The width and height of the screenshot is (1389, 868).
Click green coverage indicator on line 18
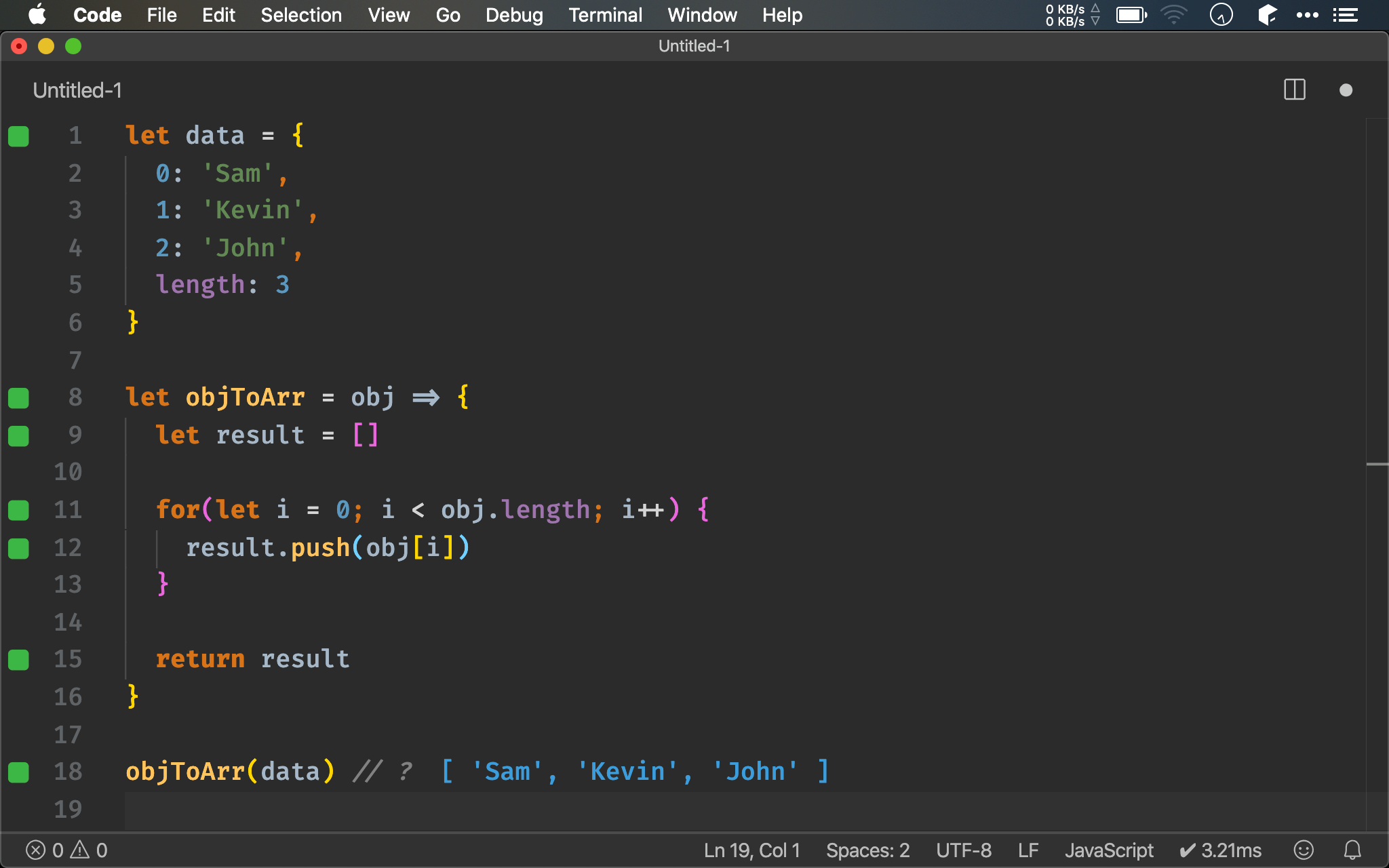click(x=18, y=772)
